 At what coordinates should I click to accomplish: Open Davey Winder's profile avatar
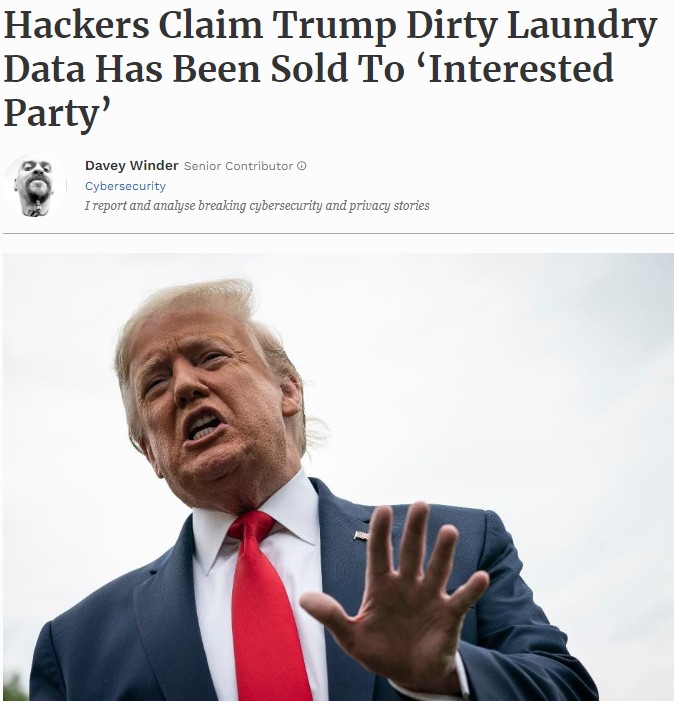click(35, 185)
